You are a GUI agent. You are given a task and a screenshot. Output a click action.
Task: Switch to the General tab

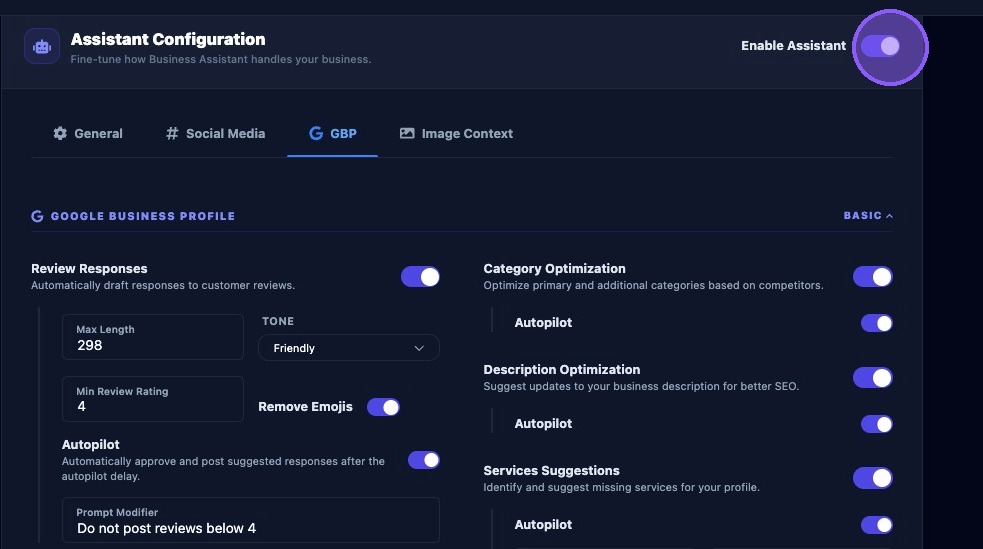coord(88,133)
